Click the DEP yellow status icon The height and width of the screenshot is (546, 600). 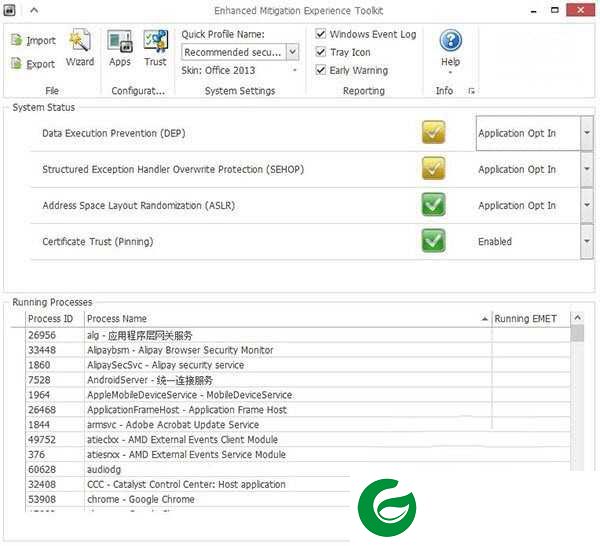pyautogui.click(x=434, y=132)
